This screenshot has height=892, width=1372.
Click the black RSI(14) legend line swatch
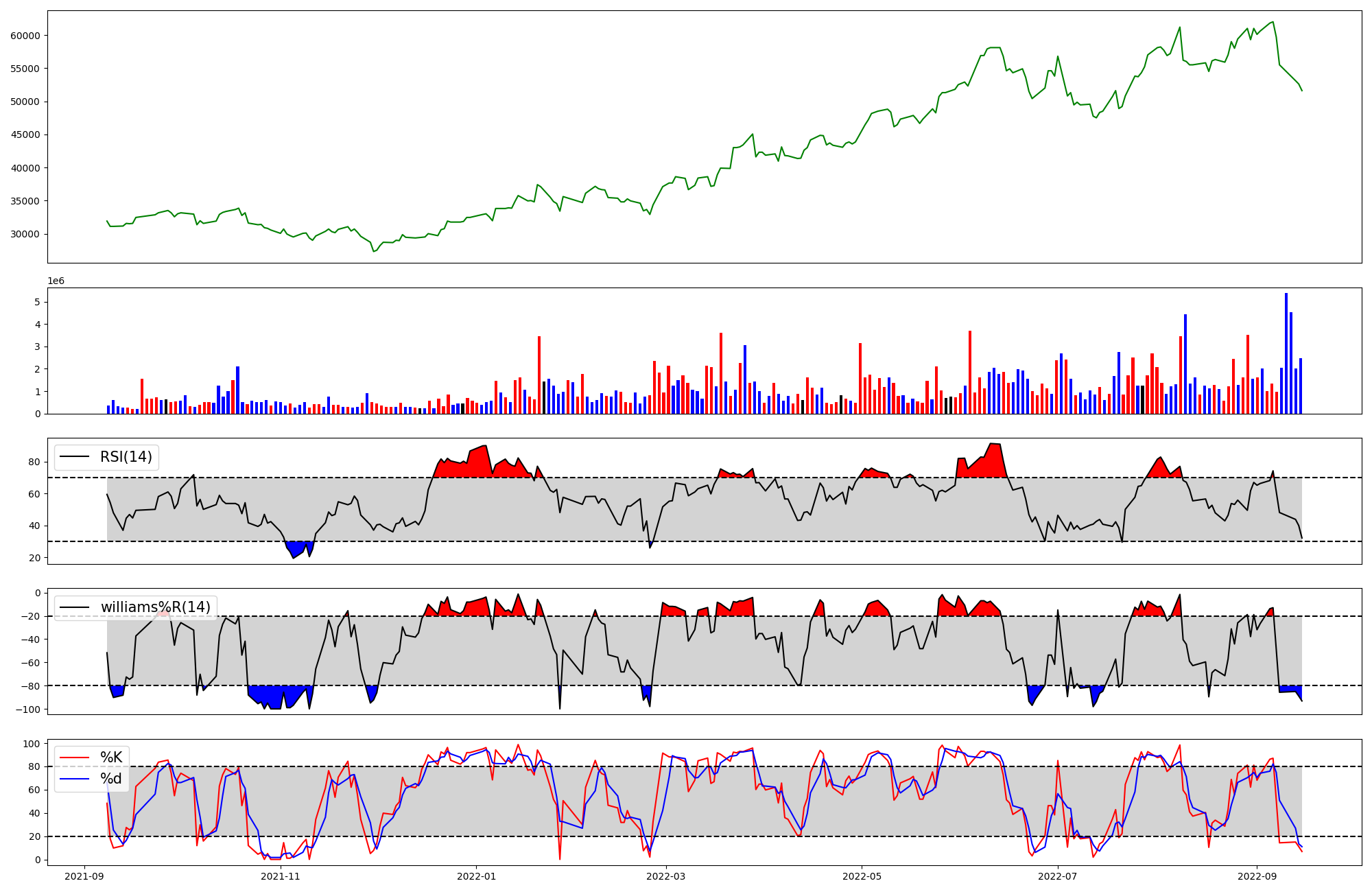click(x=75, y=457)
